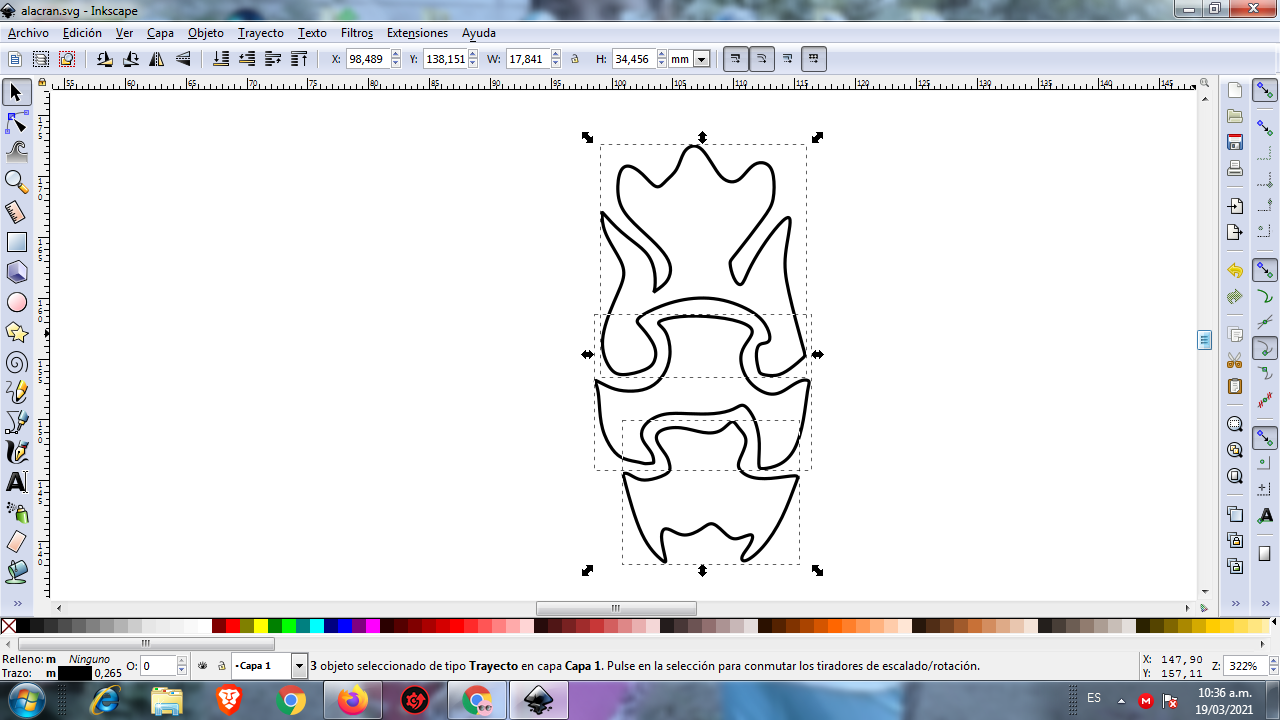Click the Undo arrow icon

(1235, 271)
